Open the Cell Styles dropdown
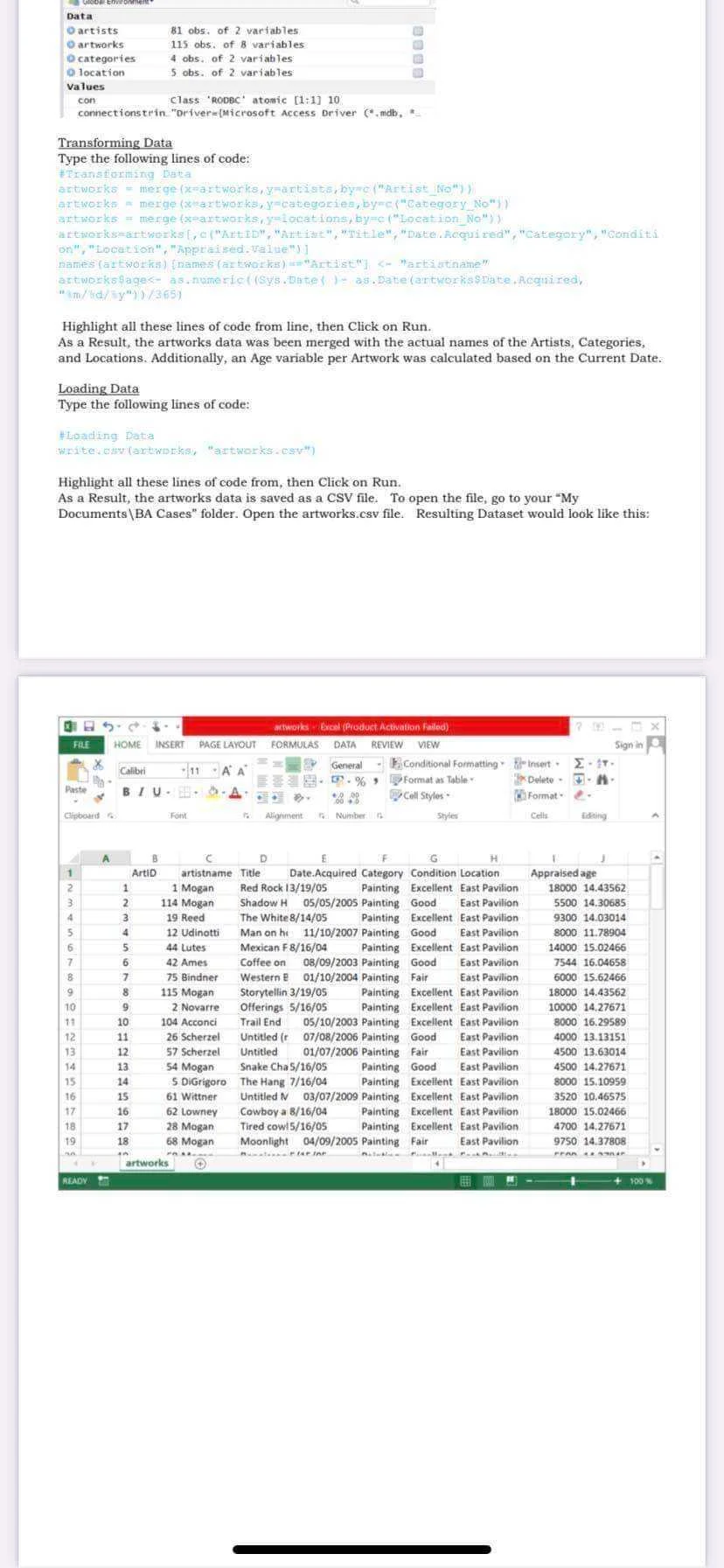Image resolution: width=724 pixels, height=1568 pixels. [x=421, y=795]
